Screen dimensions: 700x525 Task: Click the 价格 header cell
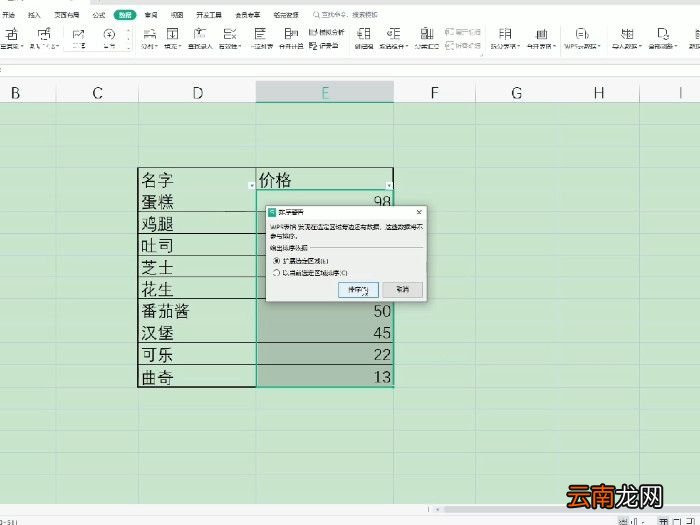pyautogui.click(x=325, y=179)
